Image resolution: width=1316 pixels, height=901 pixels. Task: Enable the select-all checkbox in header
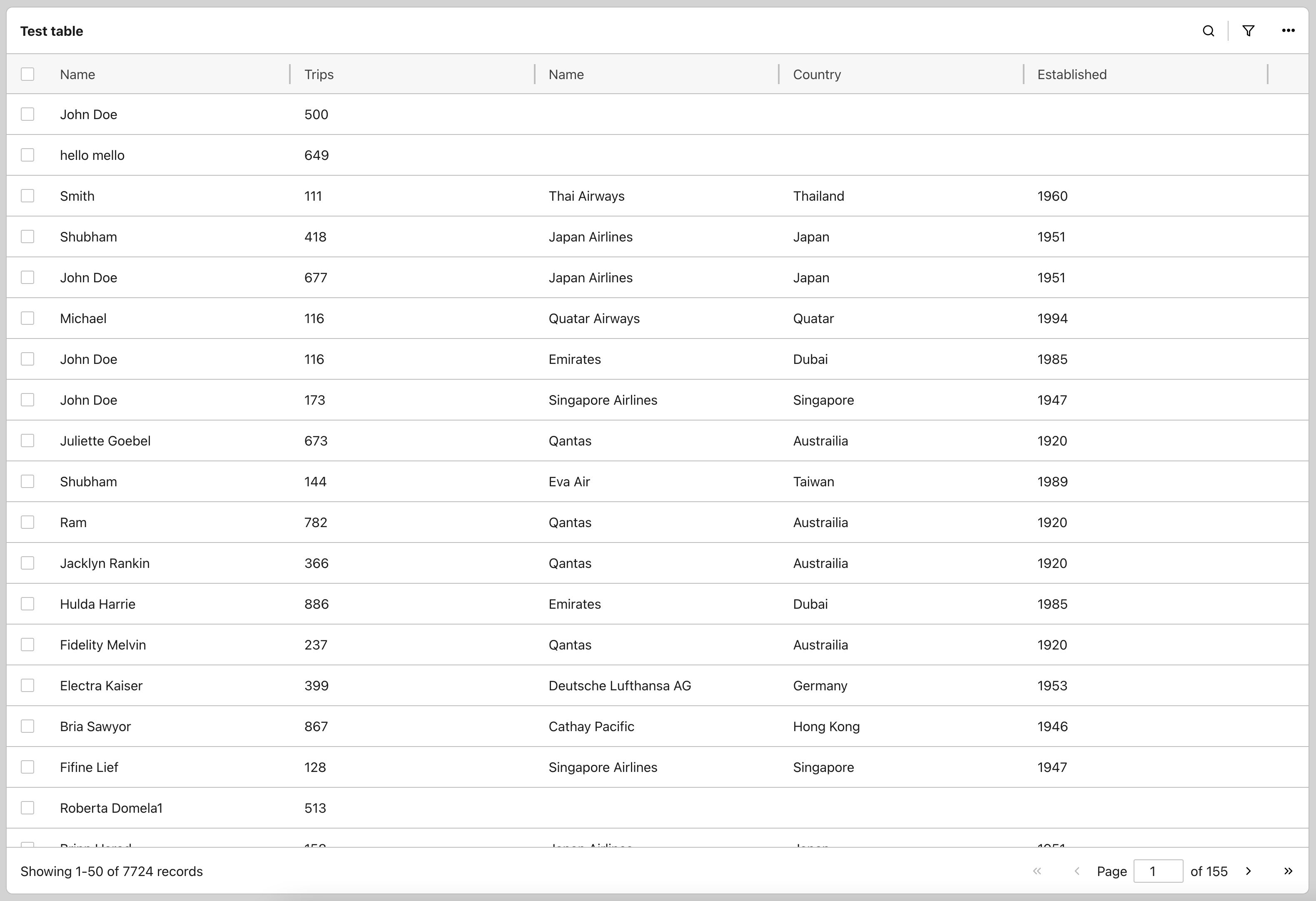point(28,75)
